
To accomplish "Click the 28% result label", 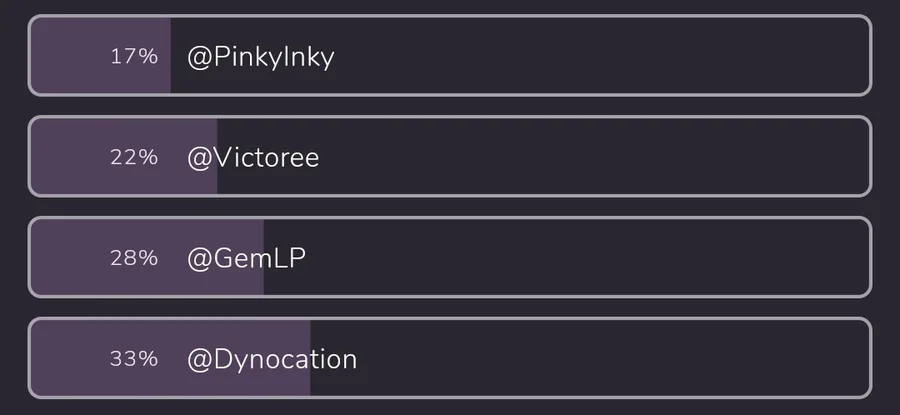I will 134,258.
